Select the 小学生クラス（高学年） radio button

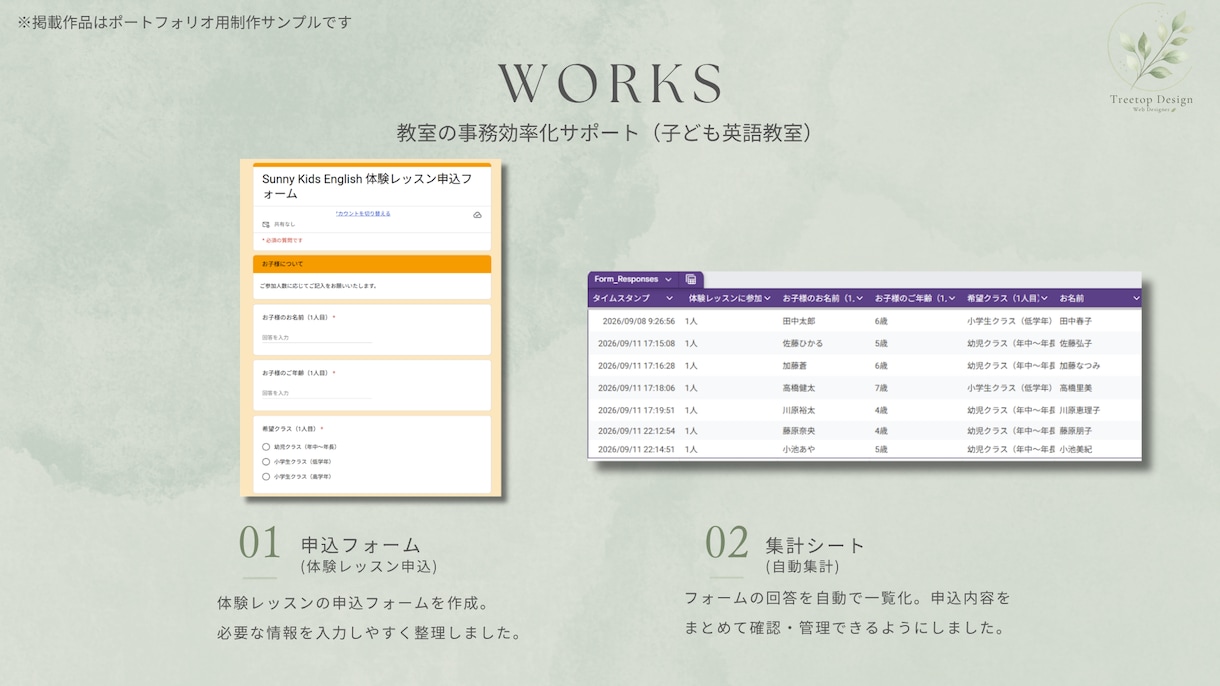266,477
